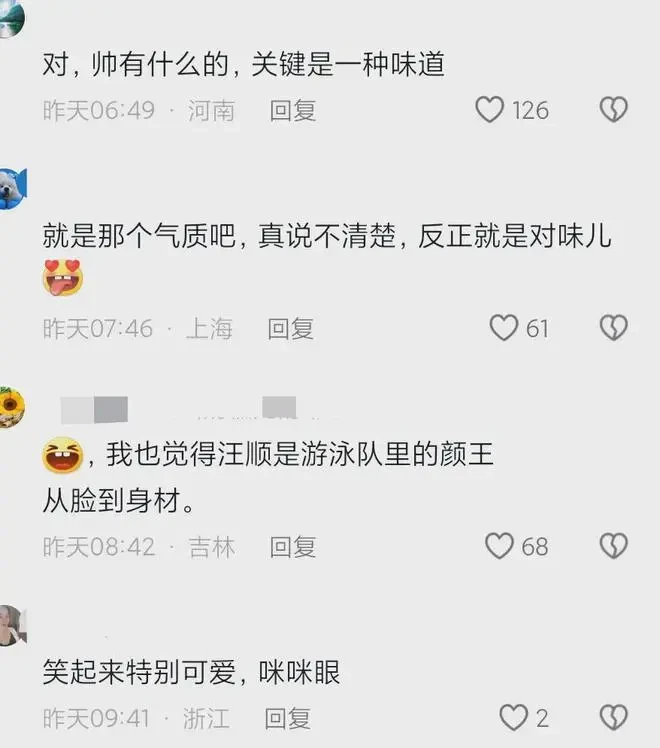Open the landscape avatar profile at top

11,18
